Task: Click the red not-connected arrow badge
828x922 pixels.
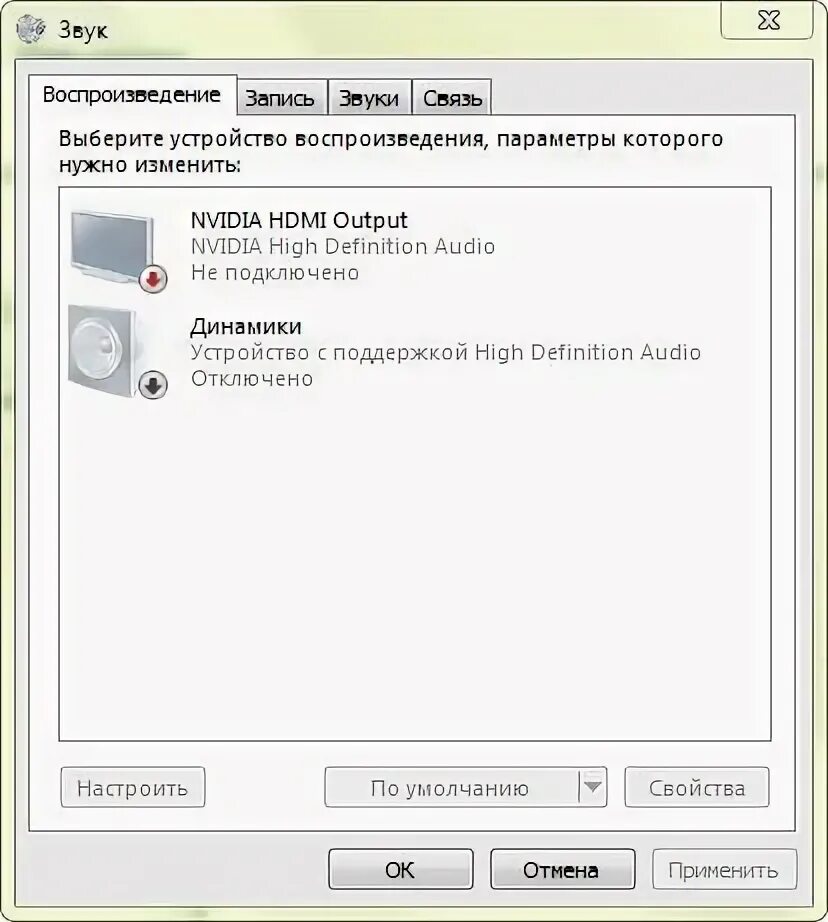Action: tap(153, 279)
